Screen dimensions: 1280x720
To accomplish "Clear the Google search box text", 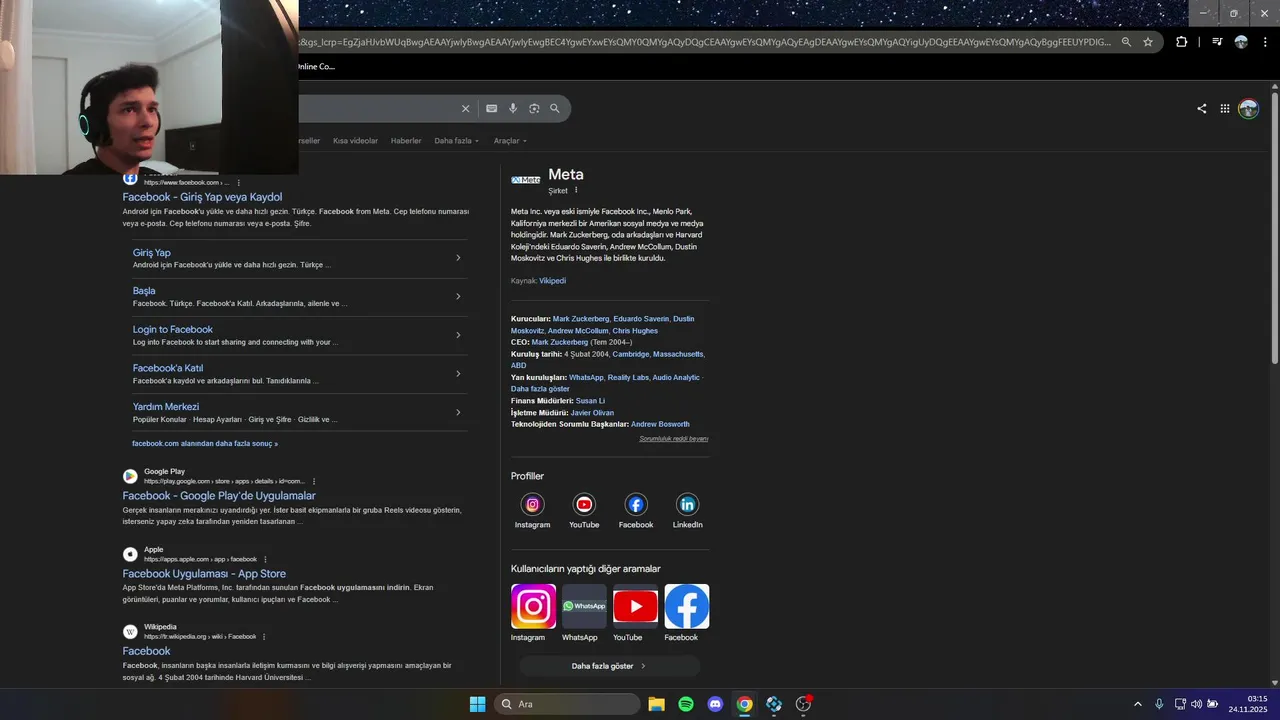I will point(465,108).
